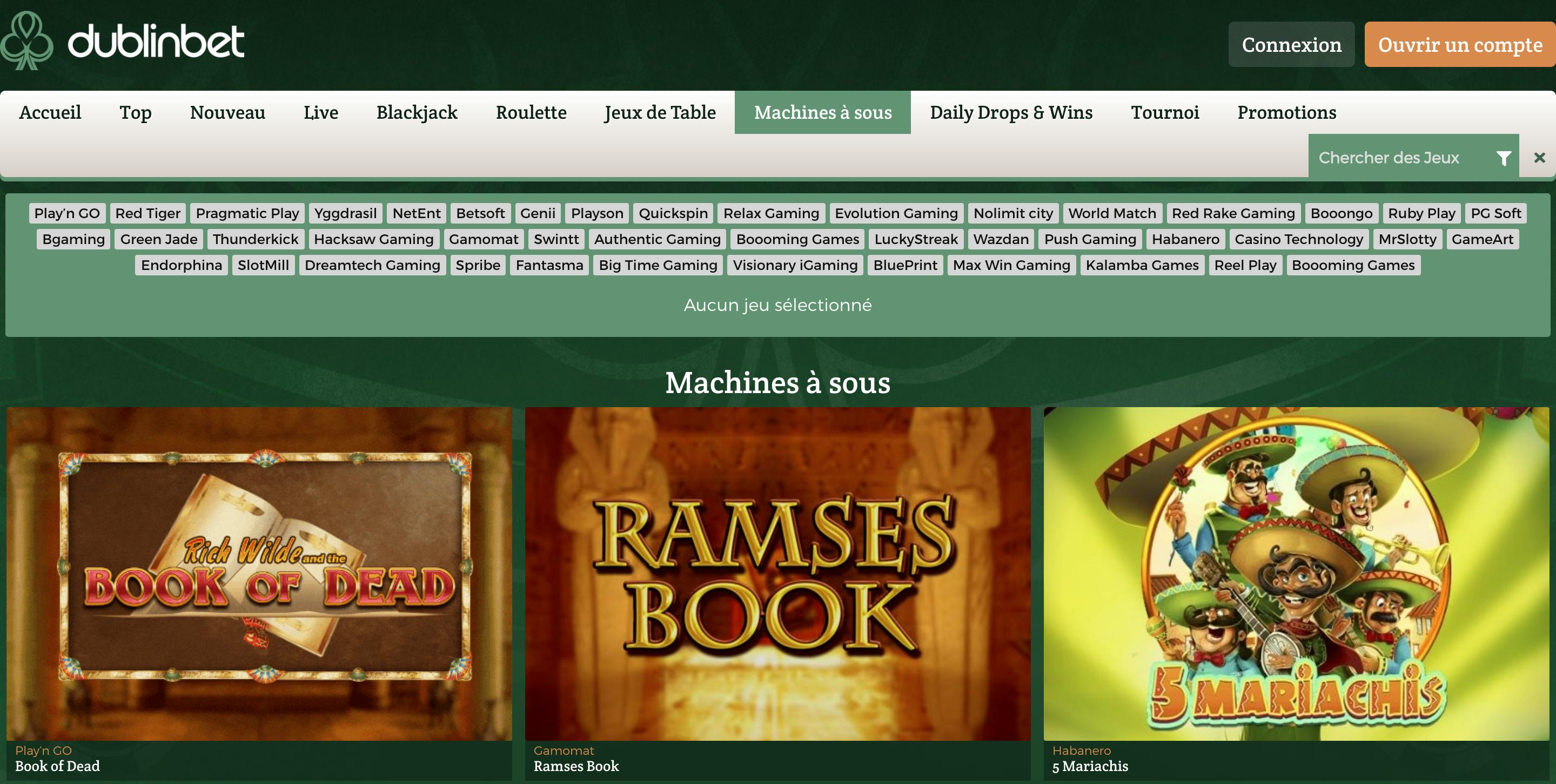Select the Evolution Gaming tag
1556x784 pixels.
pos(896,213)
